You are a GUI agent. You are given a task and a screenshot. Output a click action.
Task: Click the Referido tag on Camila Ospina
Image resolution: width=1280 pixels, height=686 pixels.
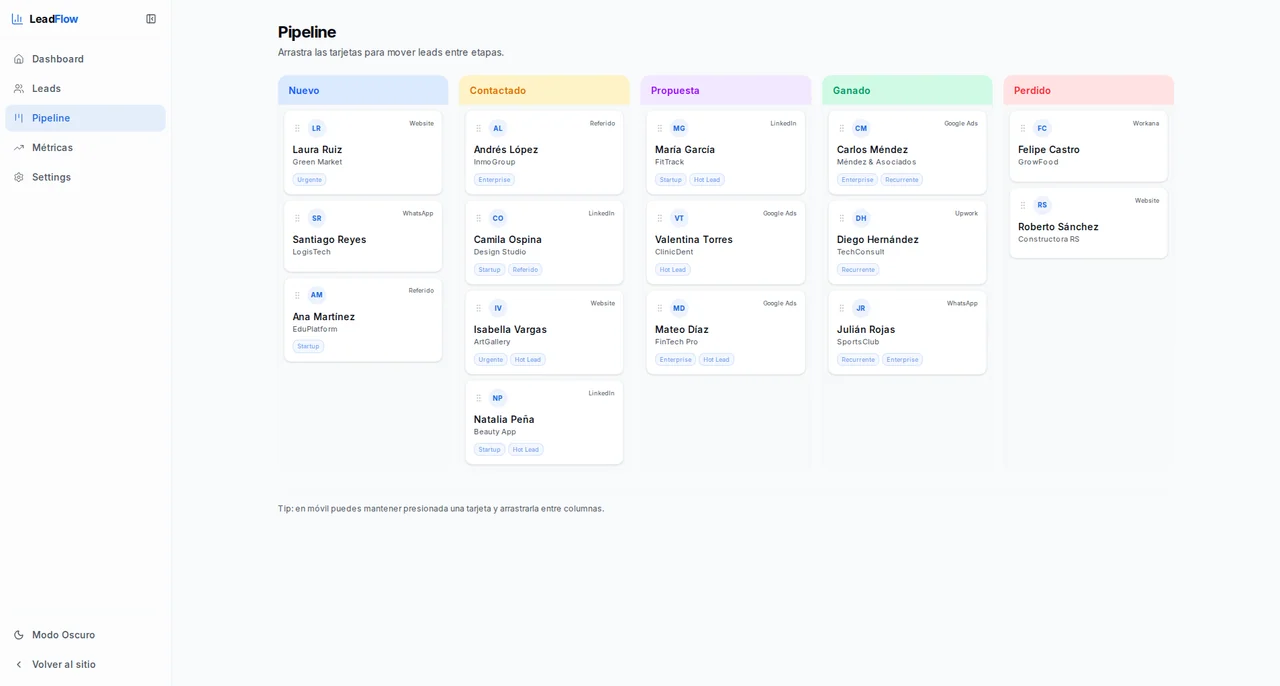[525, 270]
